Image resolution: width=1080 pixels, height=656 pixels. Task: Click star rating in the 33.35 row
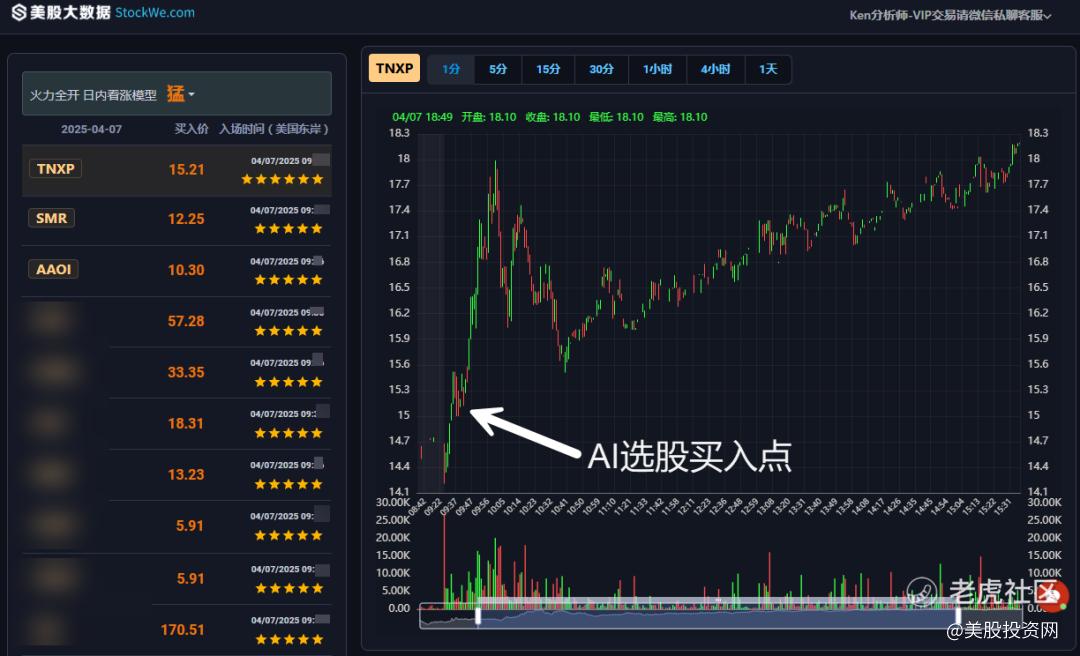tap(289, 382)
